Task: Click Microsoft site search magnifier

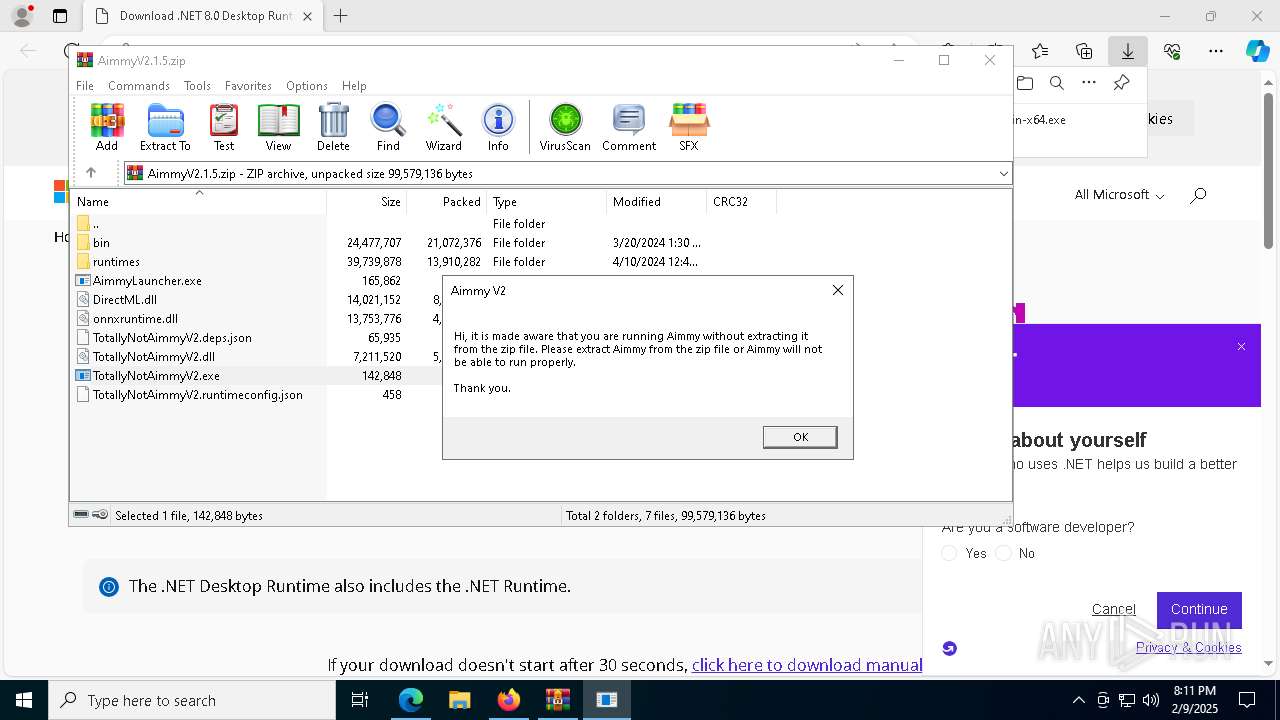Action: (1198, 195)
